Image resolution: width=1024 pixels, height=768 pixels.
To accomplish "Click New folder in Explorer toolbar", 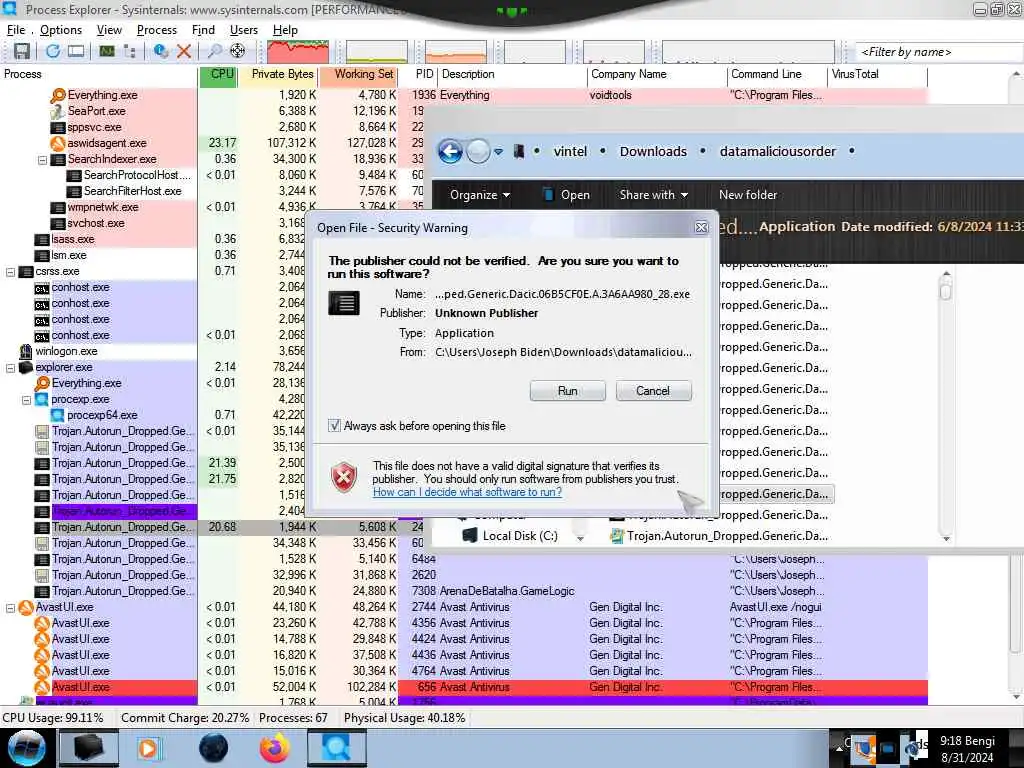I will click(748, 195).
